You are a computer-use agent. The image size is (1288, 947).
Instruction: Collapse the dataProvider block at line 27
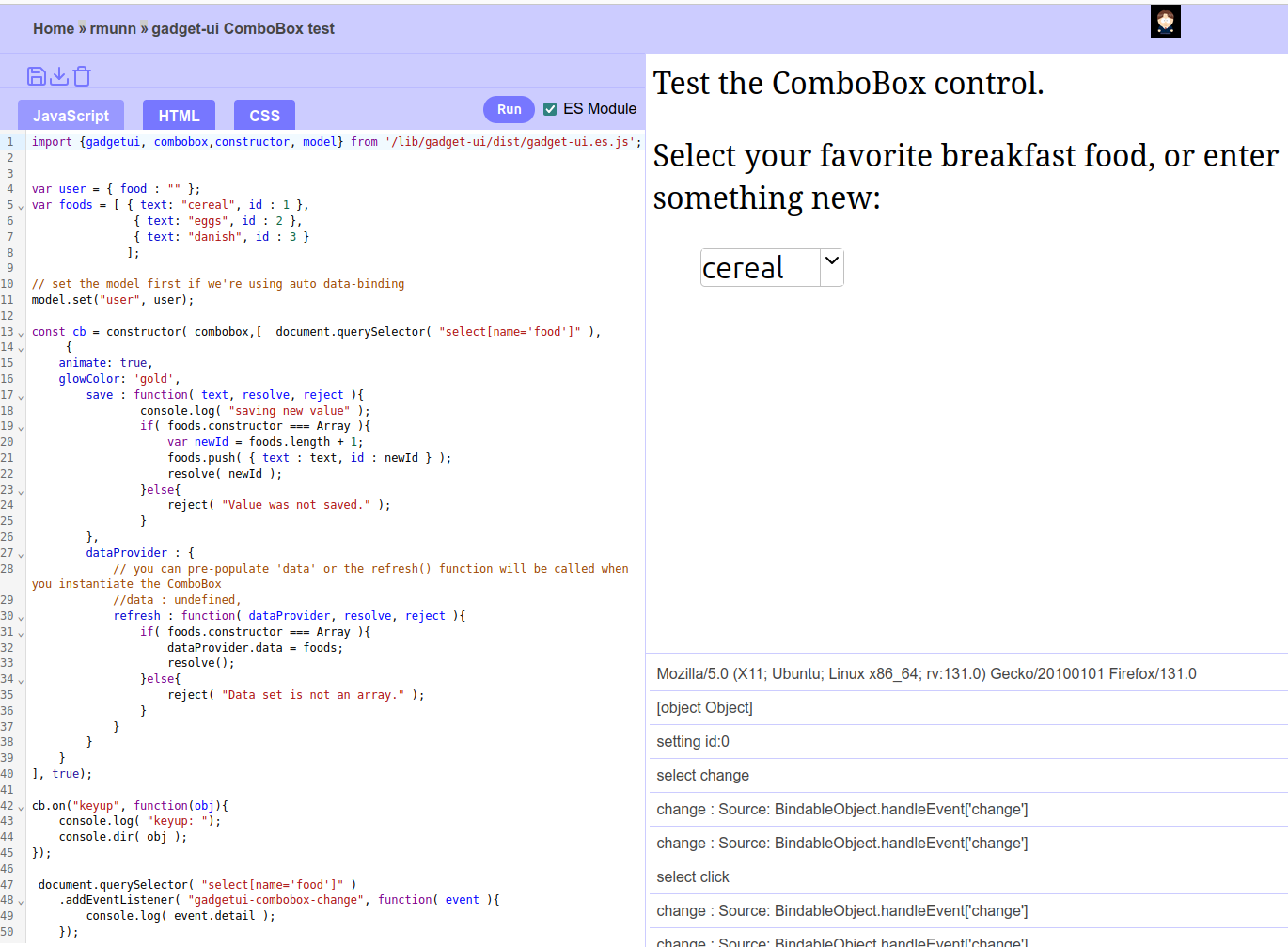pyautogui.click(x=21, y=554)
